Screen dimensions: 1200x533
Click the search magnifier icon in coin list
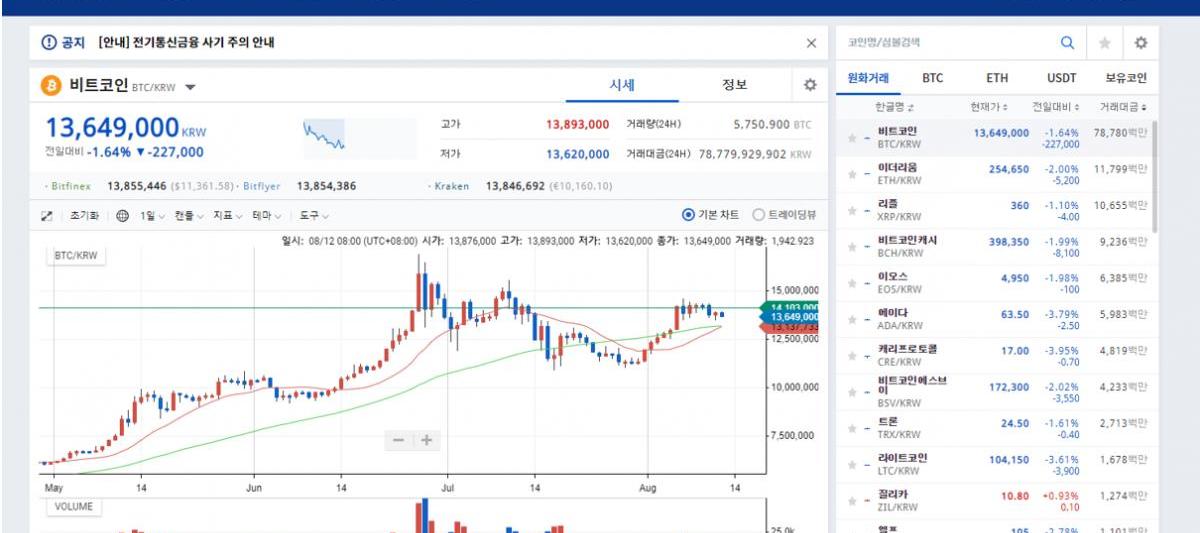pyautogui.click(x=1067, y=43)
